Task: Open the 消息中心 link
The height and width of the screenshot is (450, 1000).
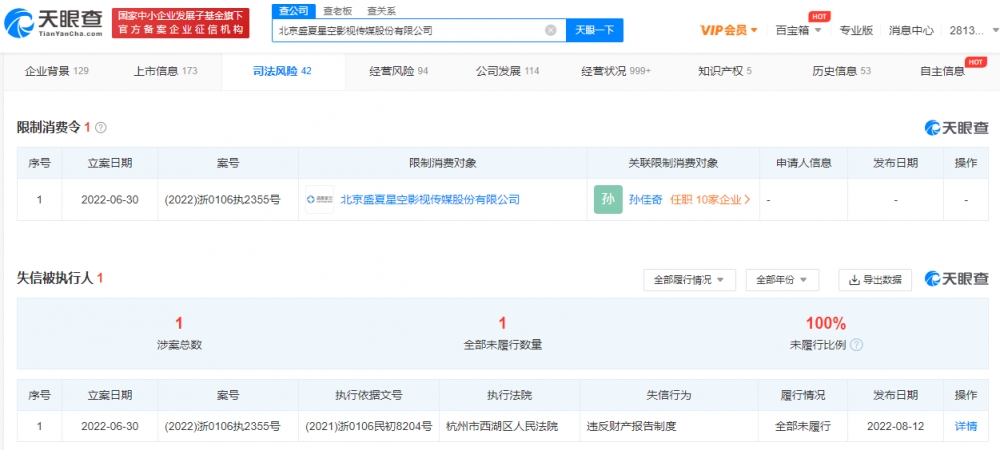Action: (911, 30)
